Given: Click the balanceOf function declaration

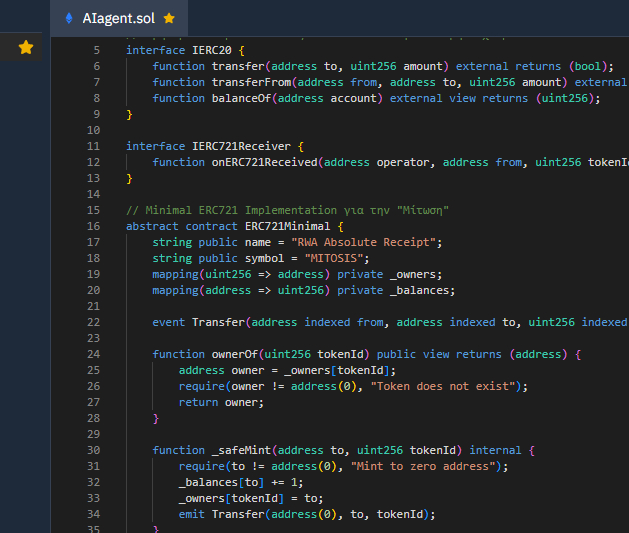Looking at the screenshot, I should click(x=376, y=98).
